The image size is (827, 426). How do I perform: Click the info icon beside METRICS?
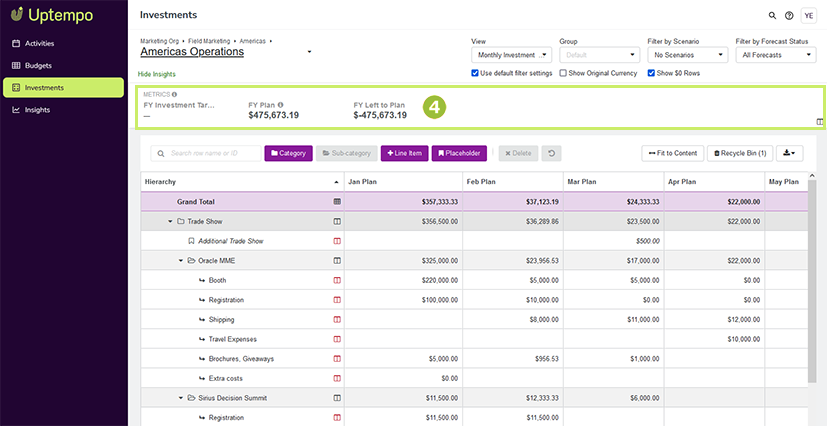point(174,94)
